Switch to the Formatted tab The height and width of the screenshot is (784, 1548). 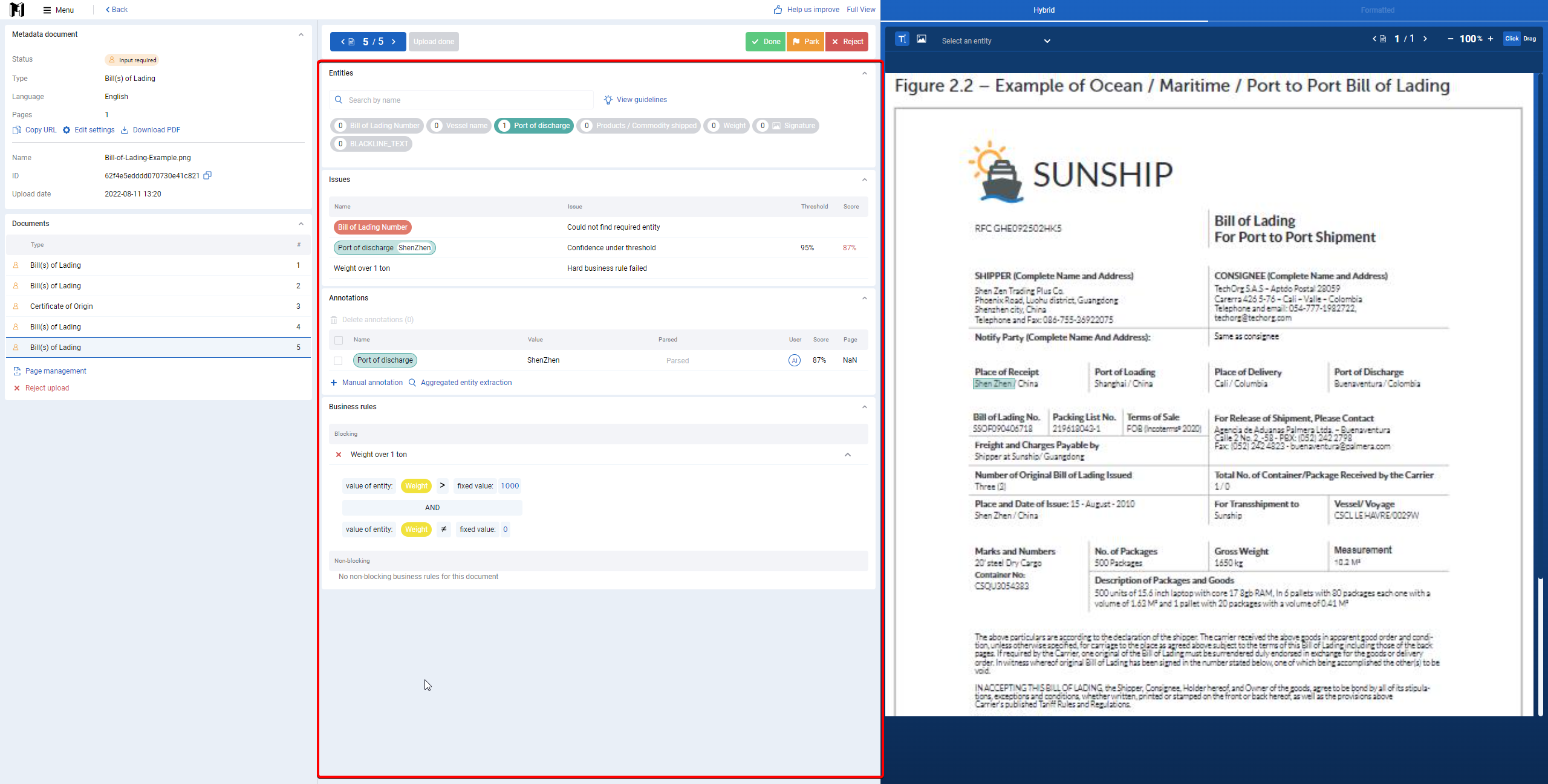click(x=1377, y=10)
